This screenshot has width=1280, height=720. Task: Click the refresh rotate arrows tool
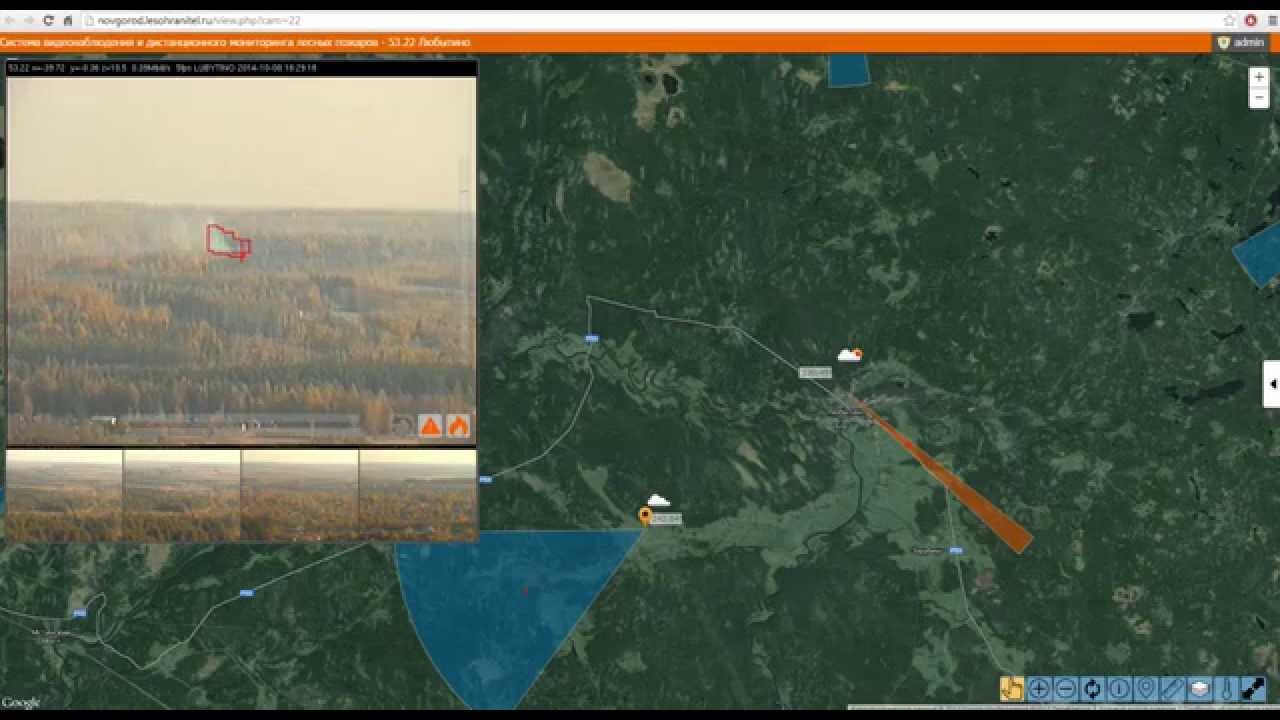[x=1092, y=689]
